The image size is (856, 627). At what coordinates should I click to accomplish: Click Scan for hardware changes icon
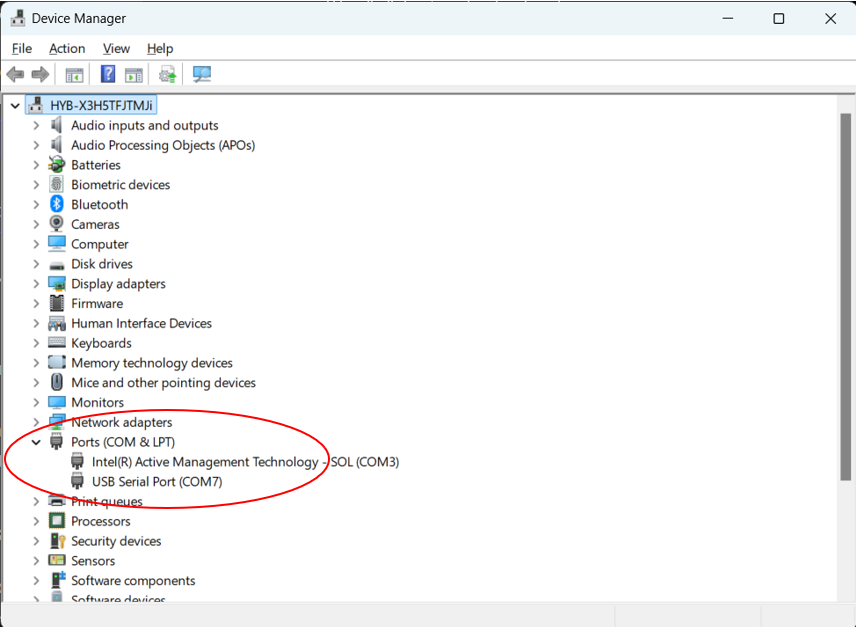click(x=202, y=74)
